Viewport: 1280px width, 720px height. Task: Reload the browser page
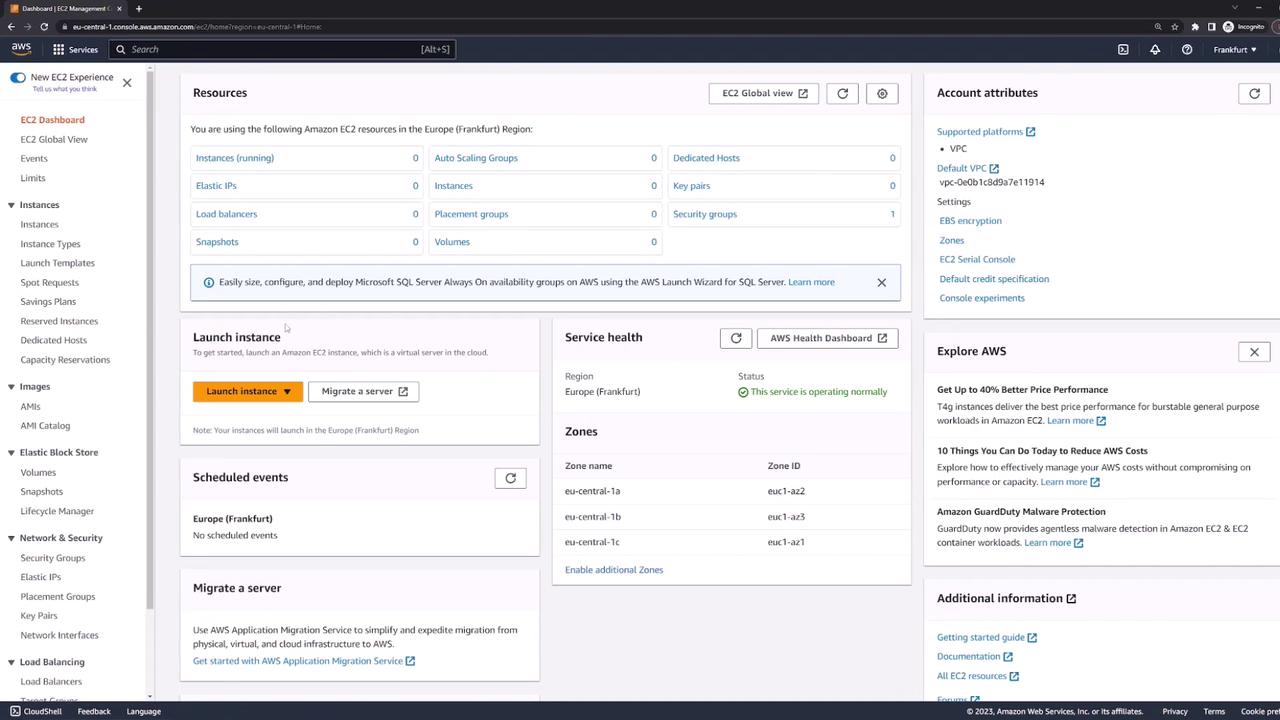click(x=44, y=27)
